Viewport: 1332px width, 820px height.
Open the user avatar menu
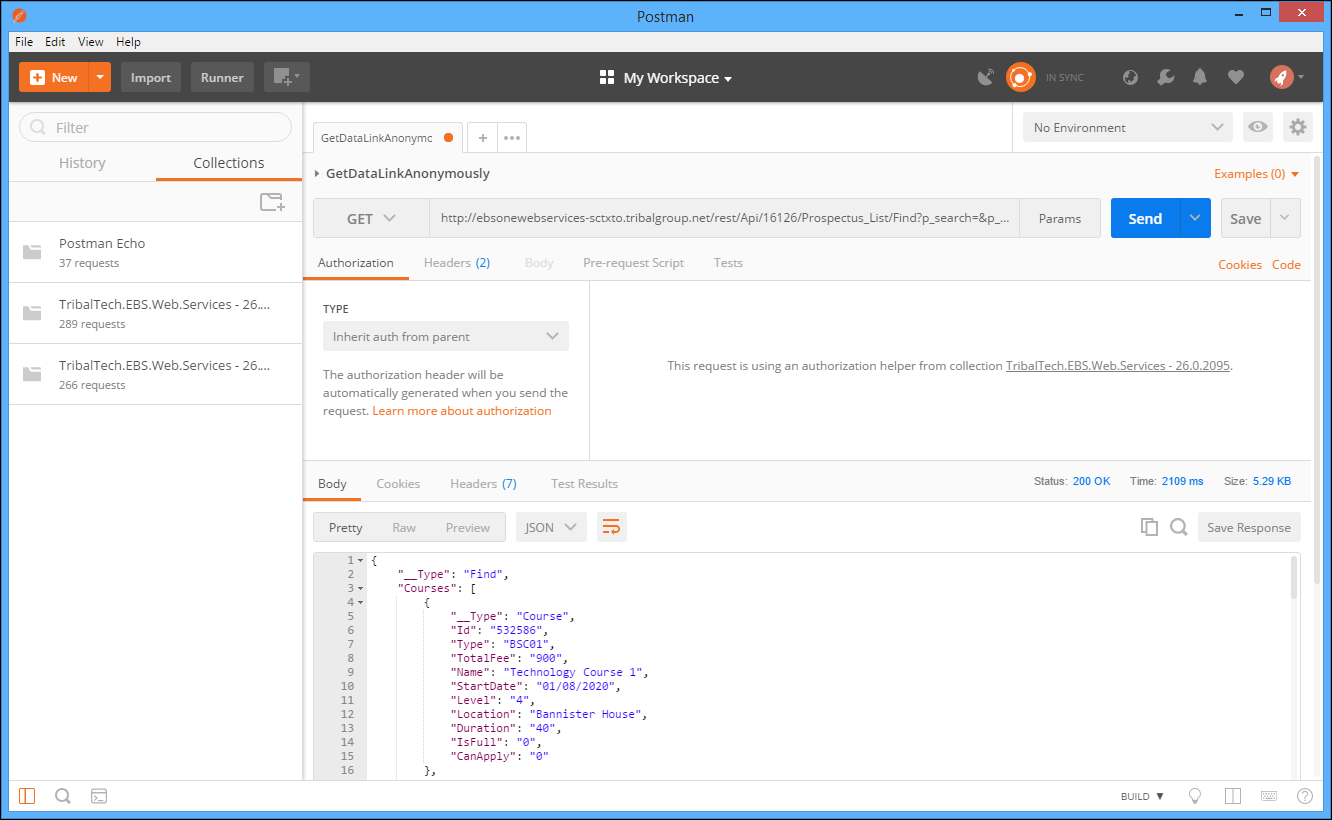click(1287, 77)
